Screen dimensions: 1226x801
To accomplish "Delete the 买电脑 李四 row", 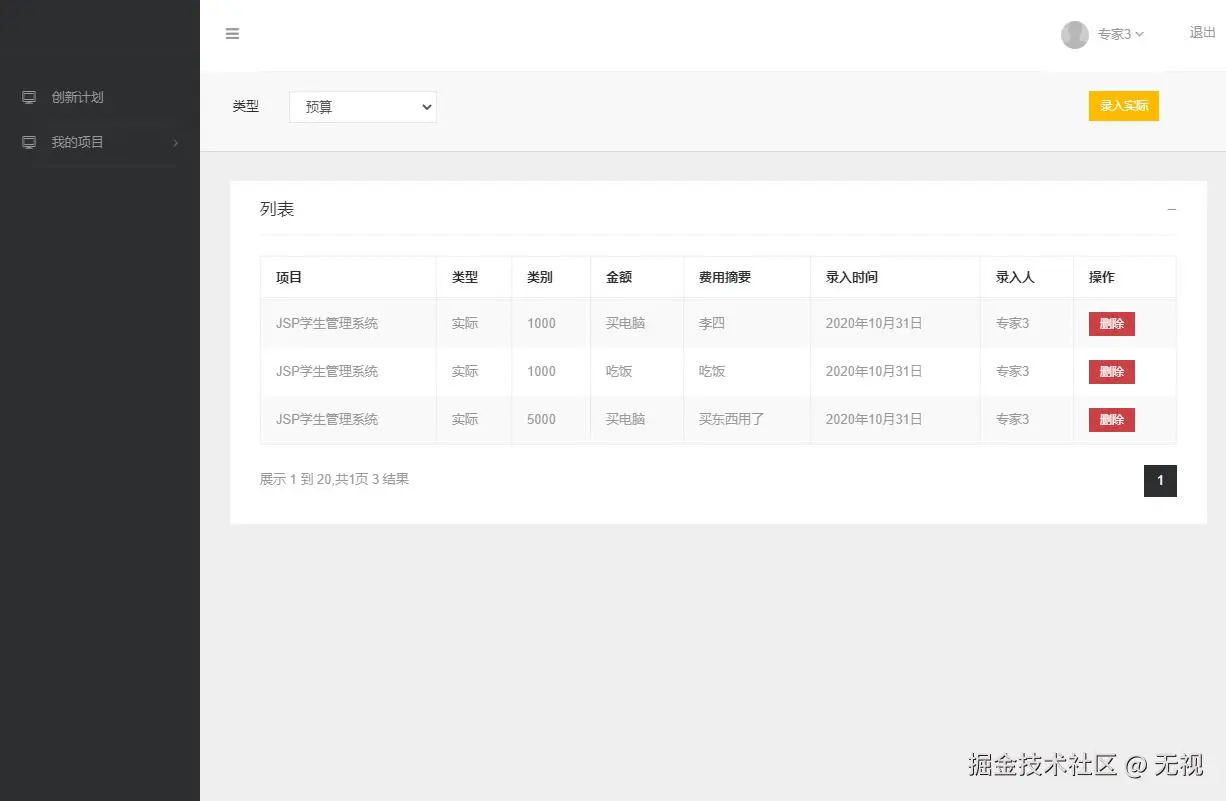I will (x=1112, y=324).
